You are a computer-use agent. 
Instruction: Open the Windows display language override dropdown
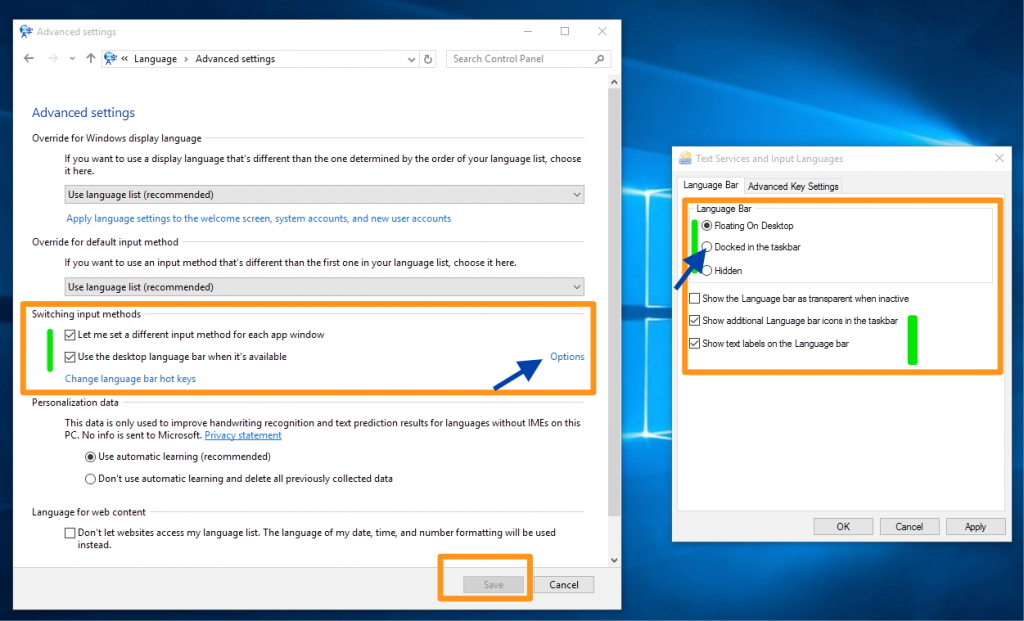click(324, 195)
